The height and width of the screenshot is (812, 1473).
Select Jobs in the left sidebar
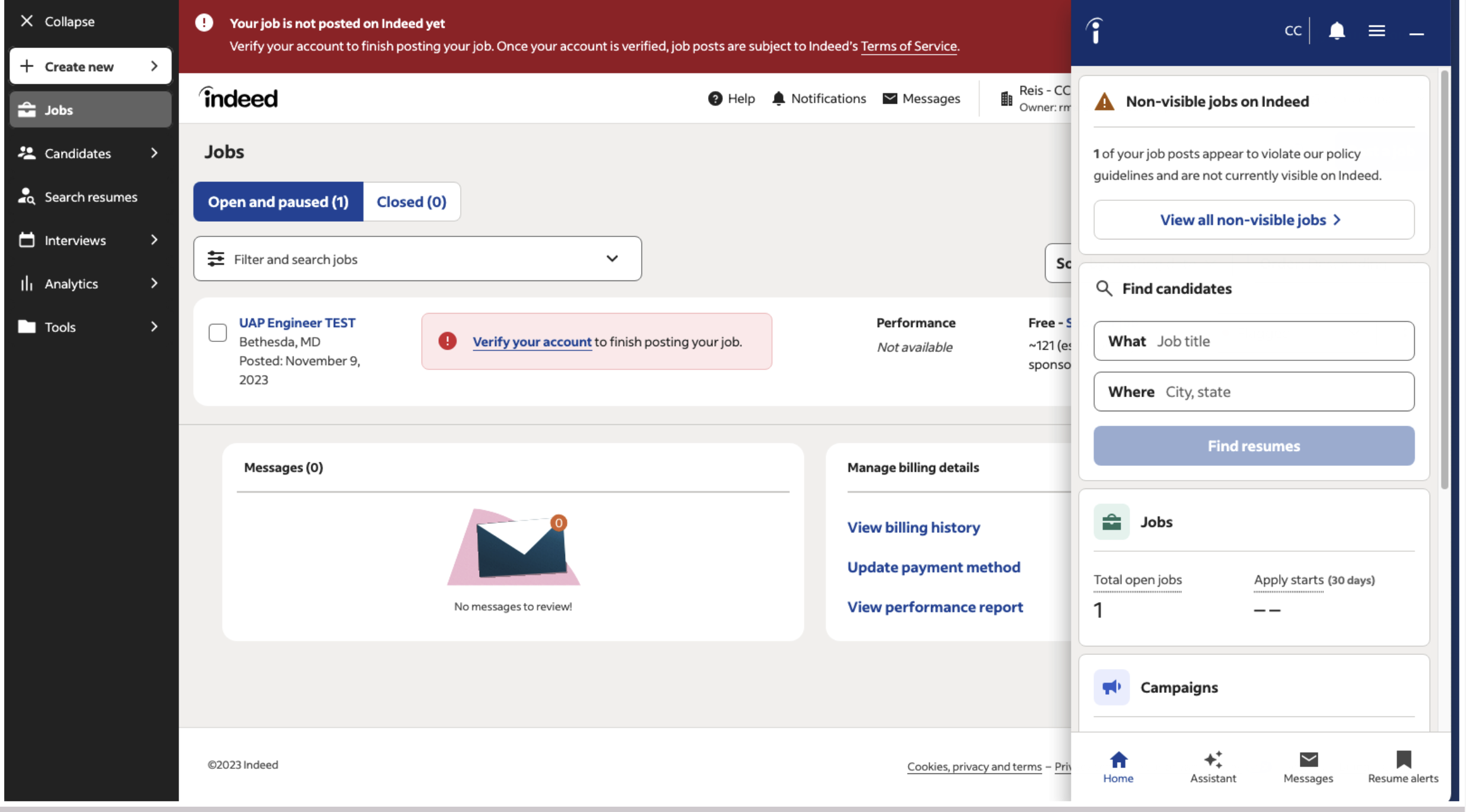[x=91, y=110]
